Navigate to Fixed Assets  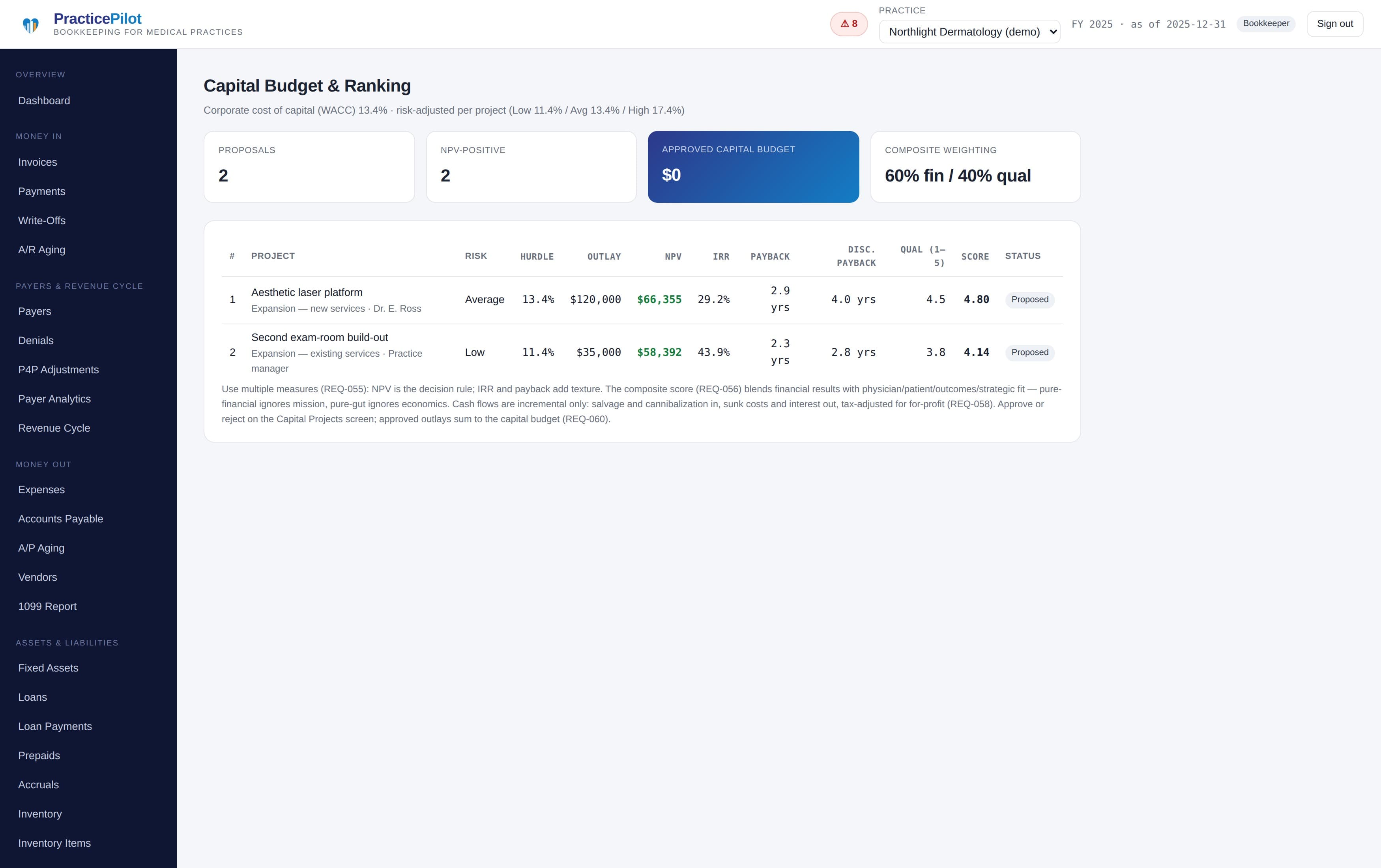pyautogui.click(x=48, y=668)
